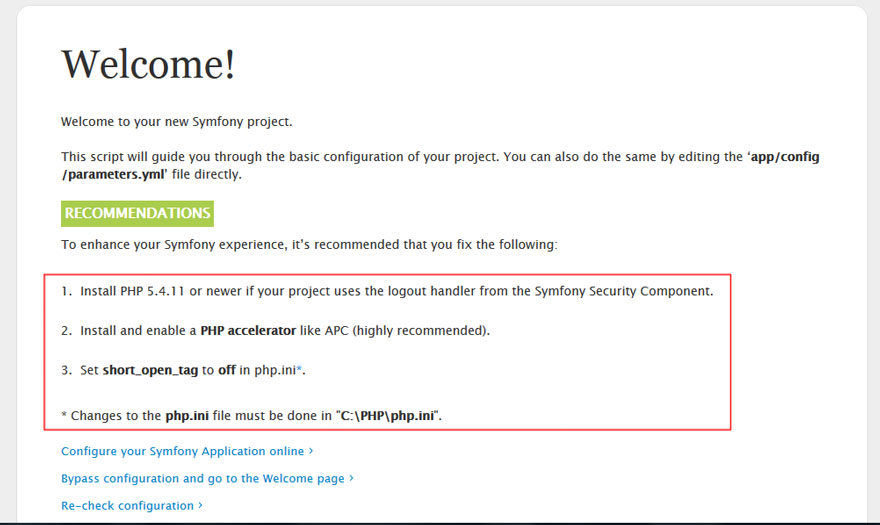Click chevron arrow after Configure your Symfony Application

coord(311,451)
